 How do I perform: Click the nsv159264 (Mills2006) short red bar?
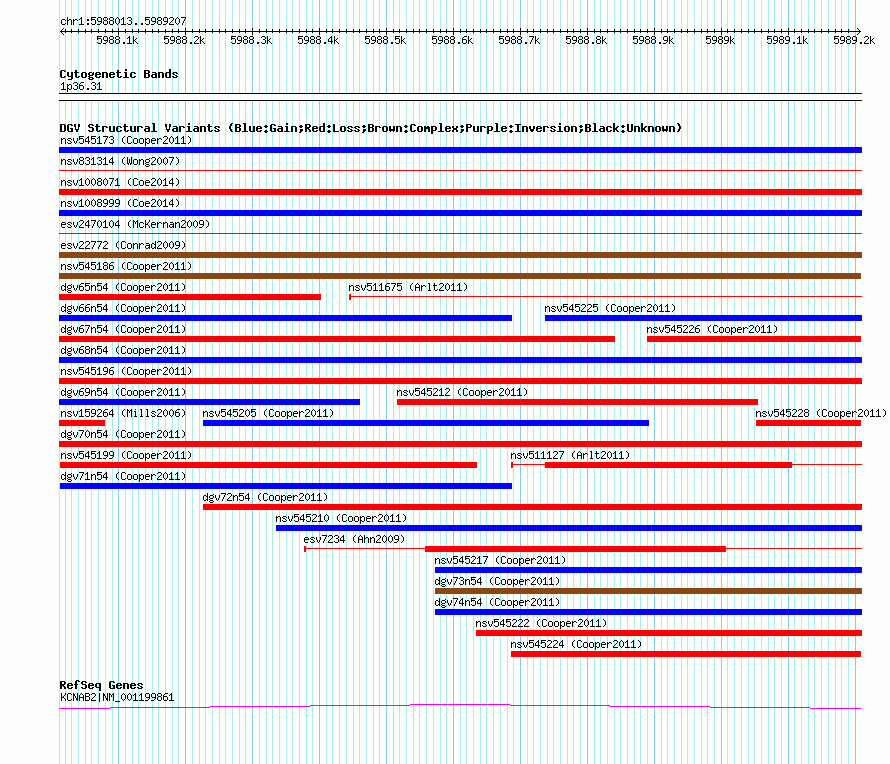click(x=82, y=423)
